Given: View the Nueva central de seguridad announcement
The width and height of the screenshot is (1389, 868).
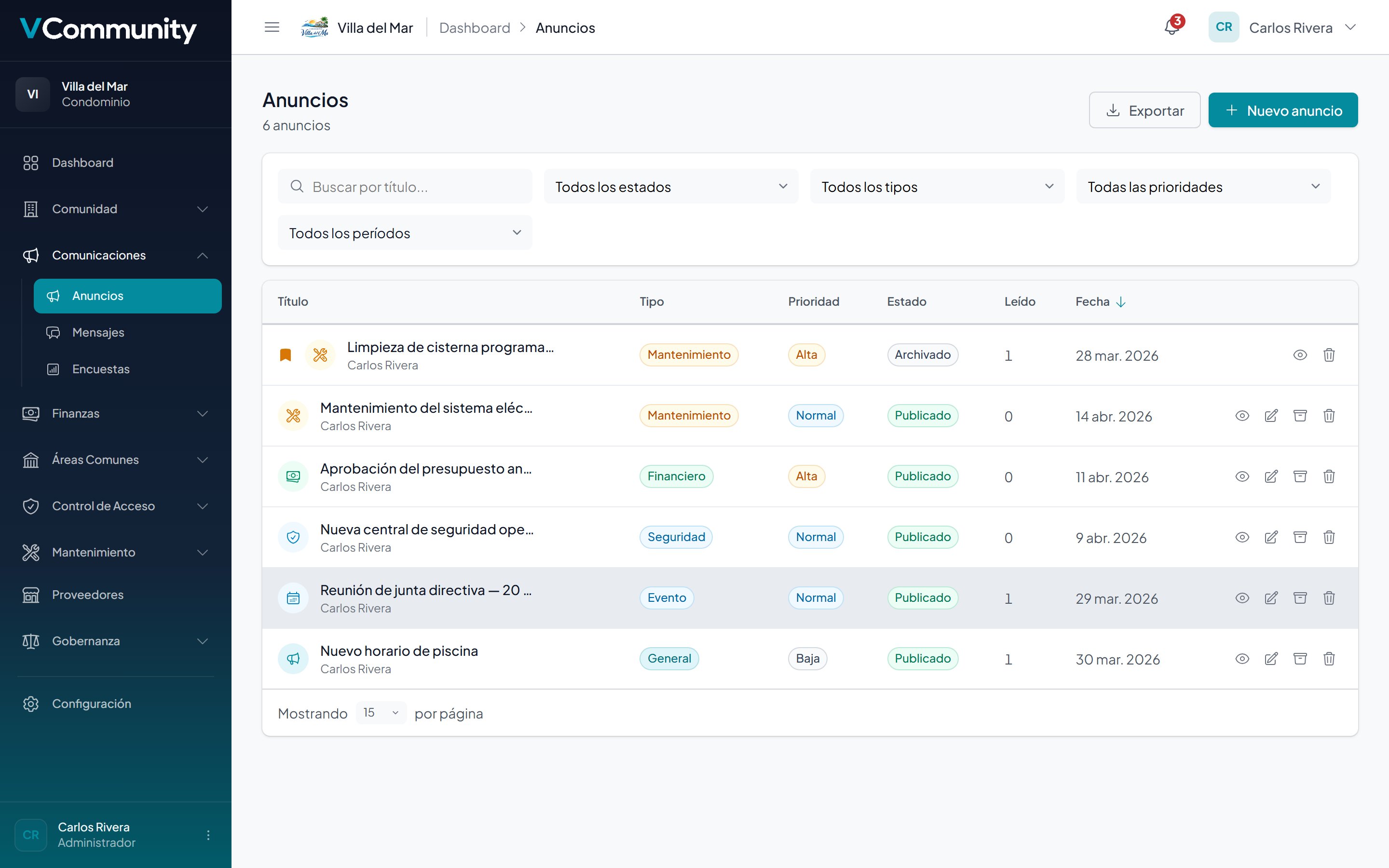Looking at the screenshot, I should coord(1242,537).
